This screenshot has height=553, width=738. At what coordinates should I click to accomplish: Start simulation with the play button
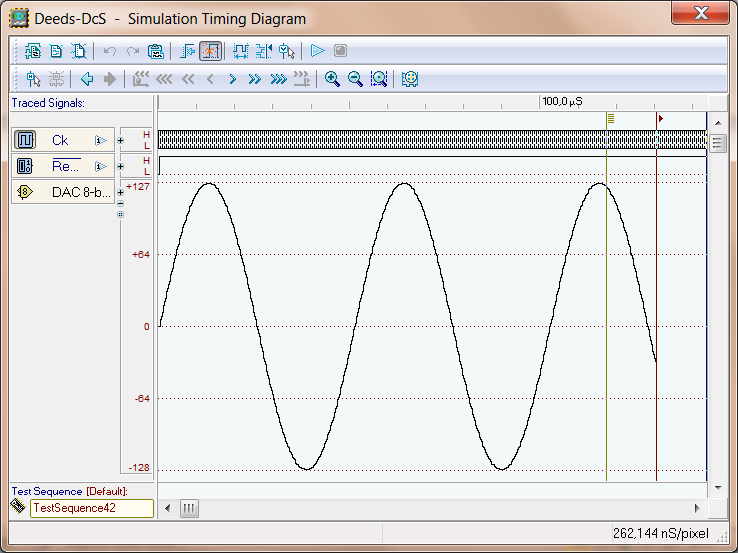pos(318,51)
